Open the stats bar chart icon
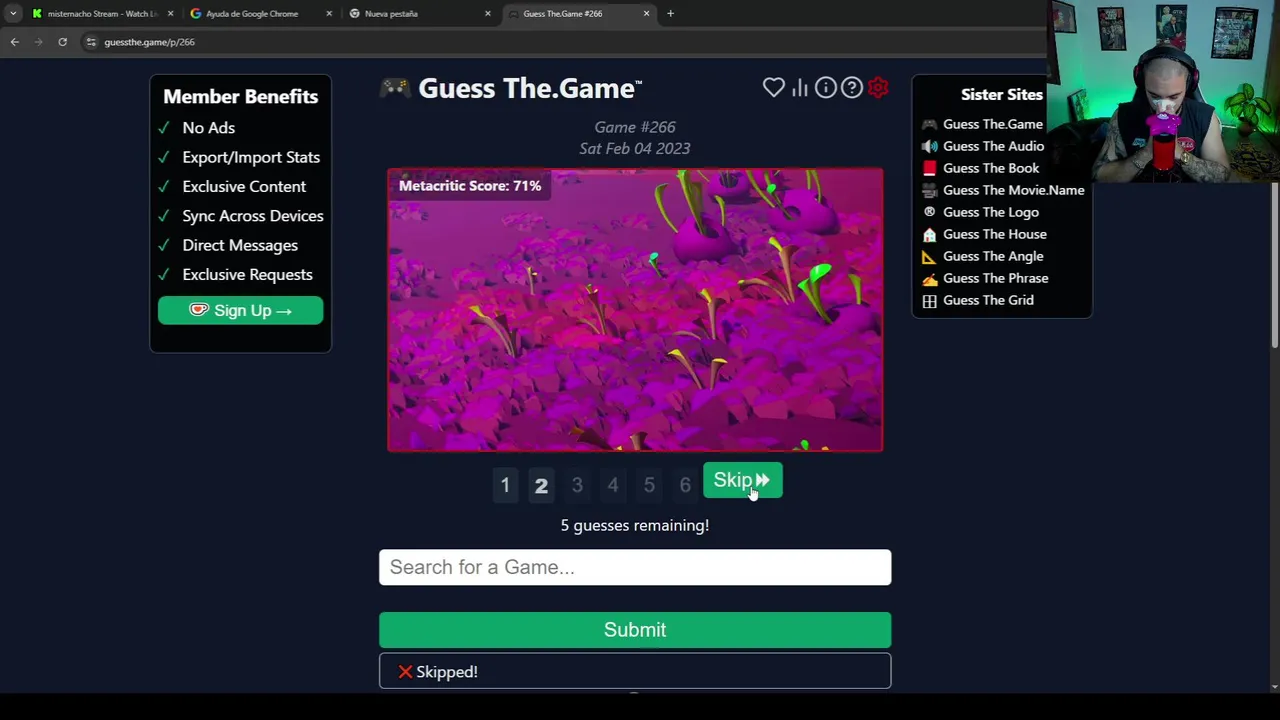This screenshot has width=1280, height=720. pos(800,88)
